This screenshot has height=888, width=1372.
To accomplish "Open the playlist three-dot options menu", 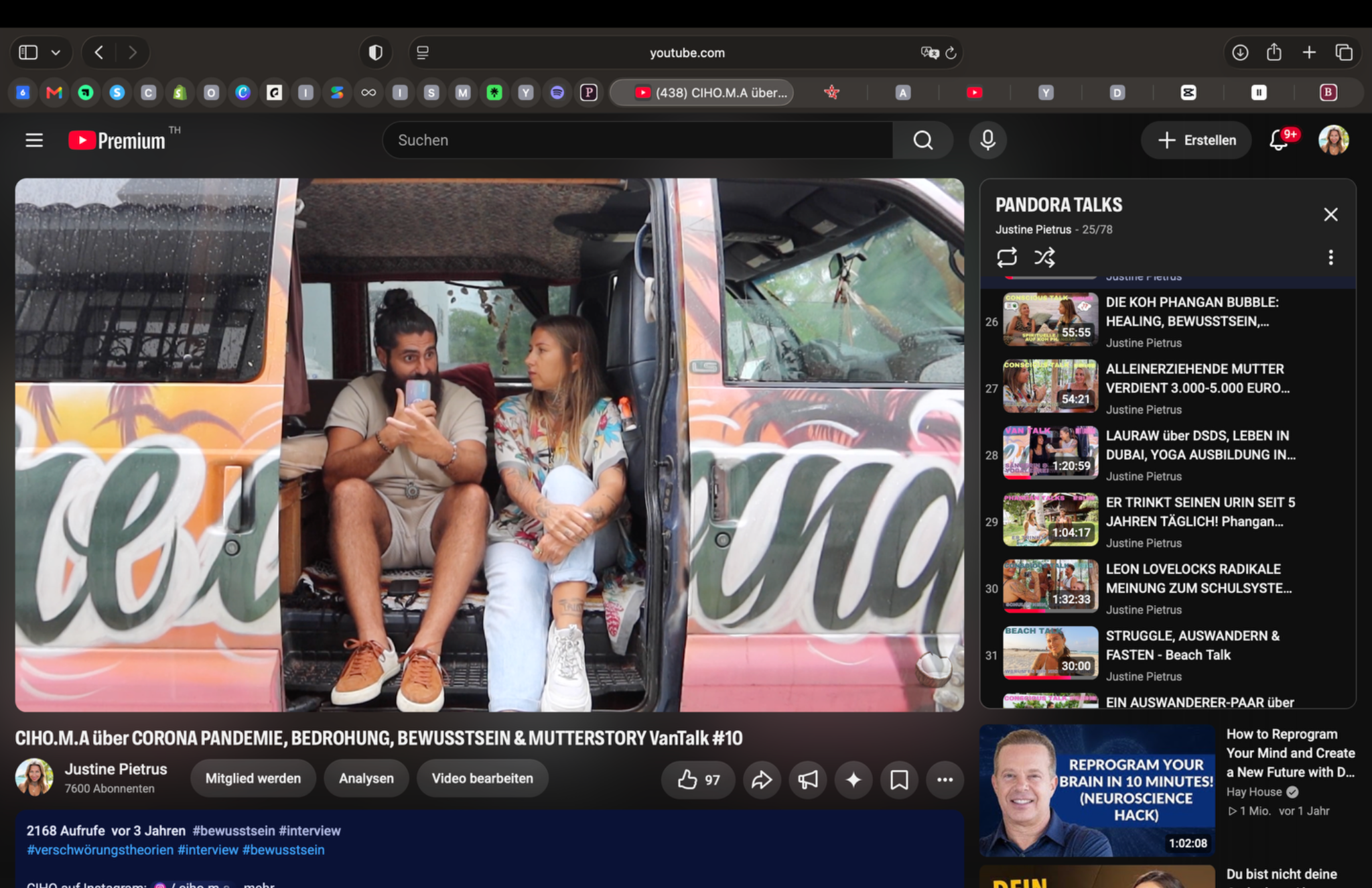I will [x=1330, y=257].
